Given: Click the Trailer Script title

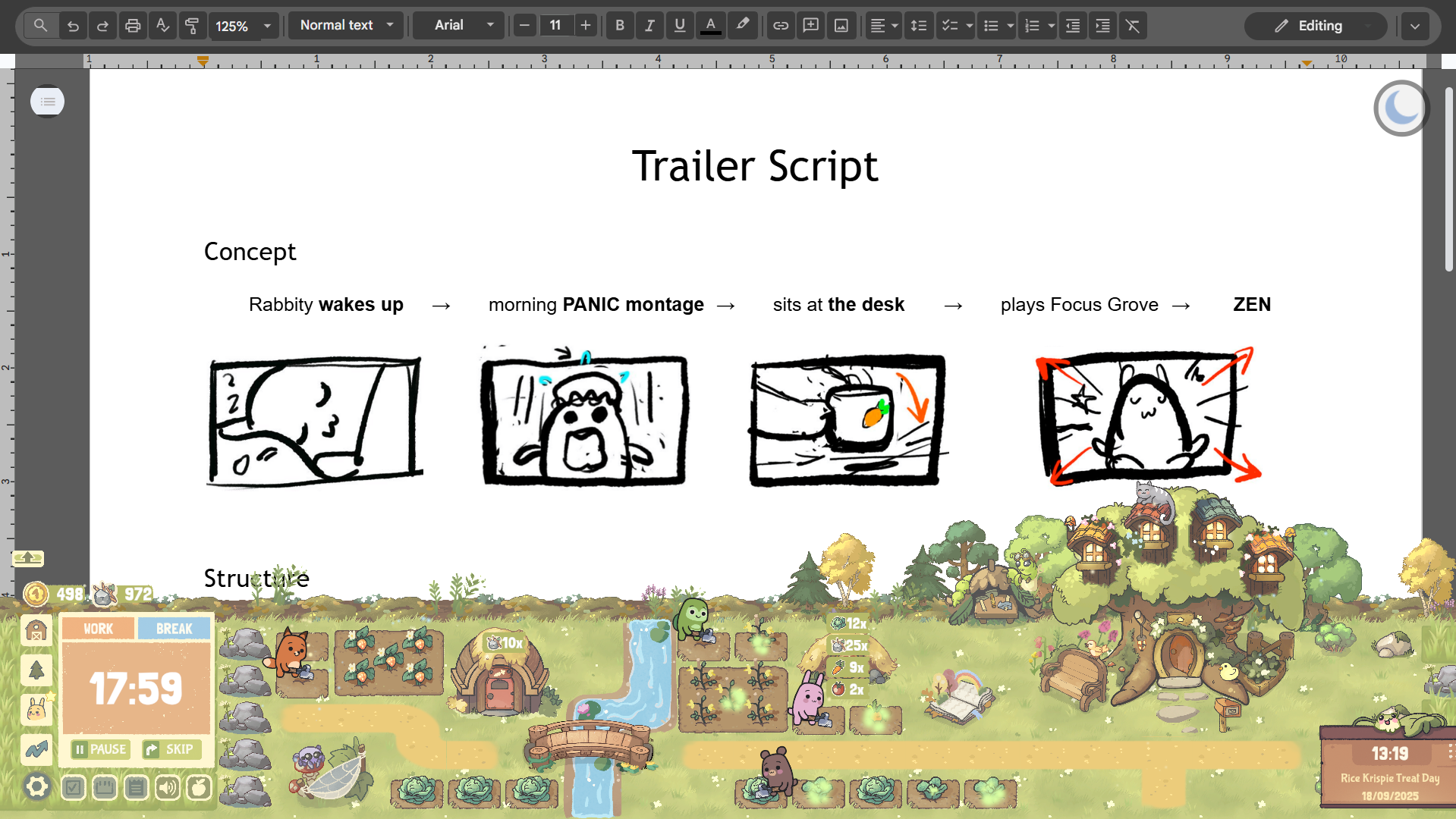Looking at the screenshot, I should pos(755,166).
